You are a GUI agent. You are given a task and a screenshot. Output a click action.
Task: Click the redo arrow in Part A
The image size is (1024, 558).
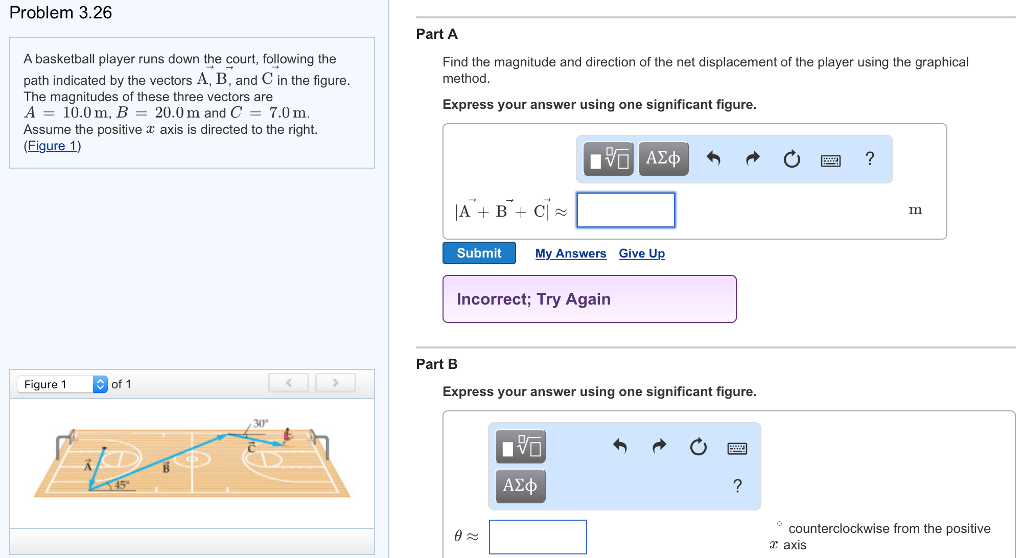753,158
